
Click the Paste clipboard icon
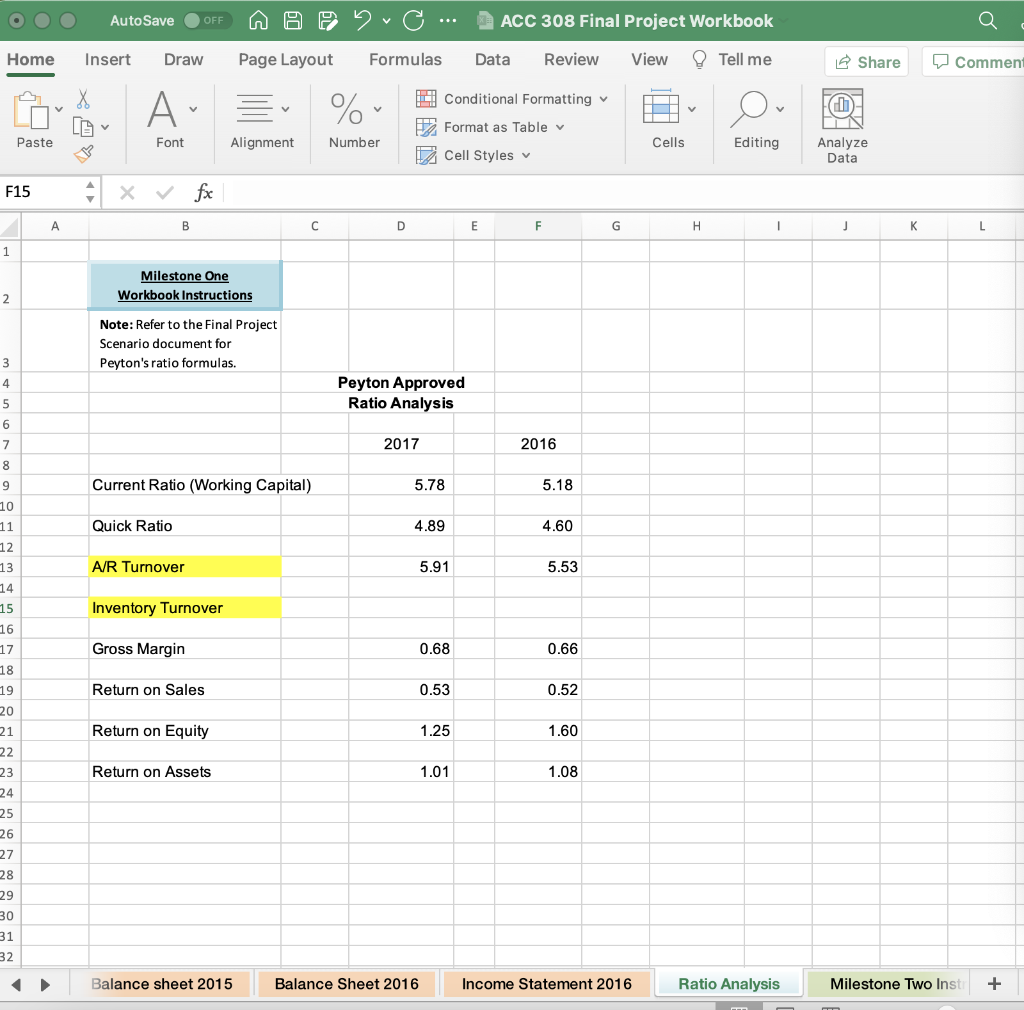30,110
